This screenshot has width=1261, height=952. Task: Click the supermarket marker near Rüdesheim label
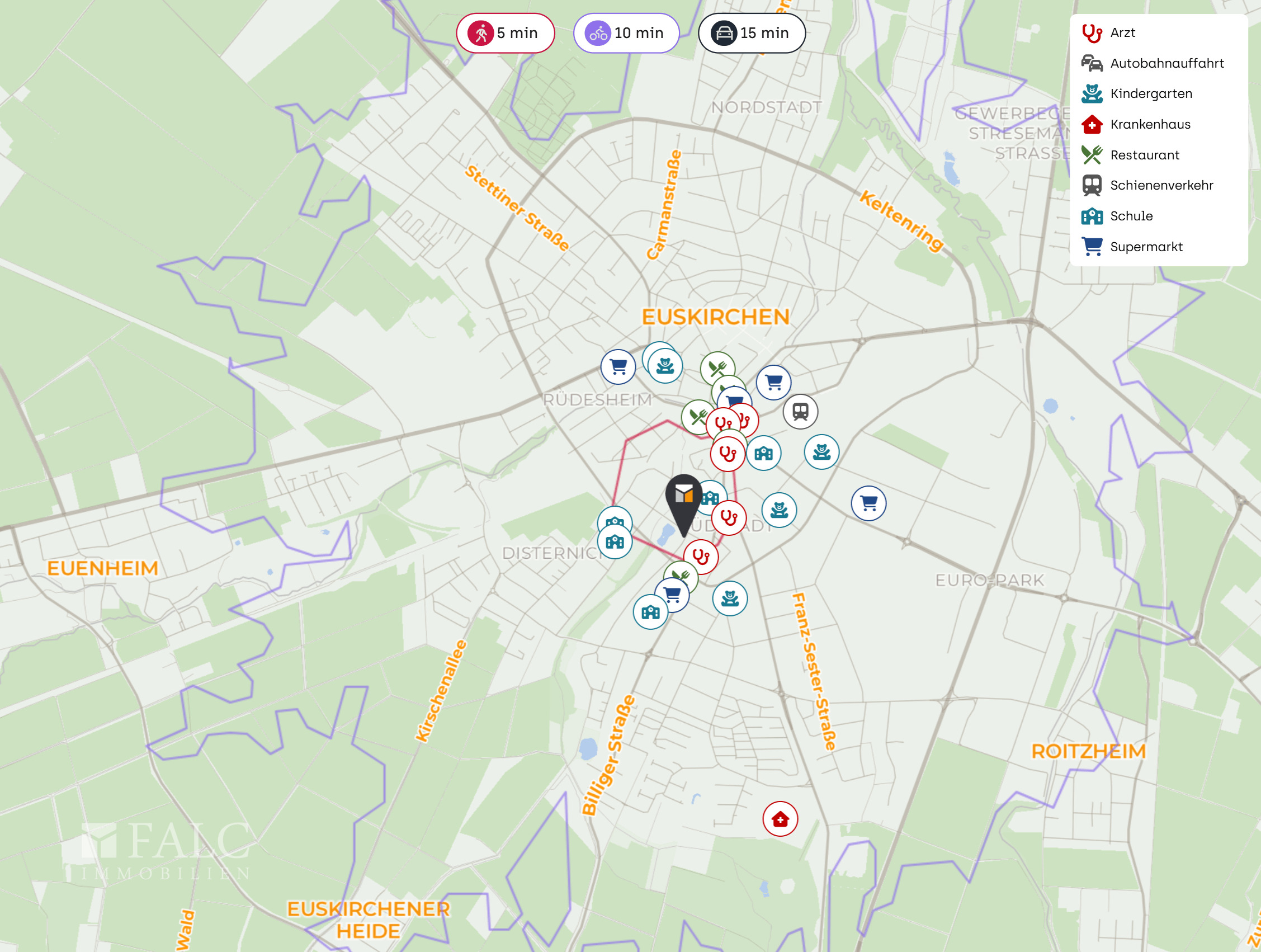[618, 366]
